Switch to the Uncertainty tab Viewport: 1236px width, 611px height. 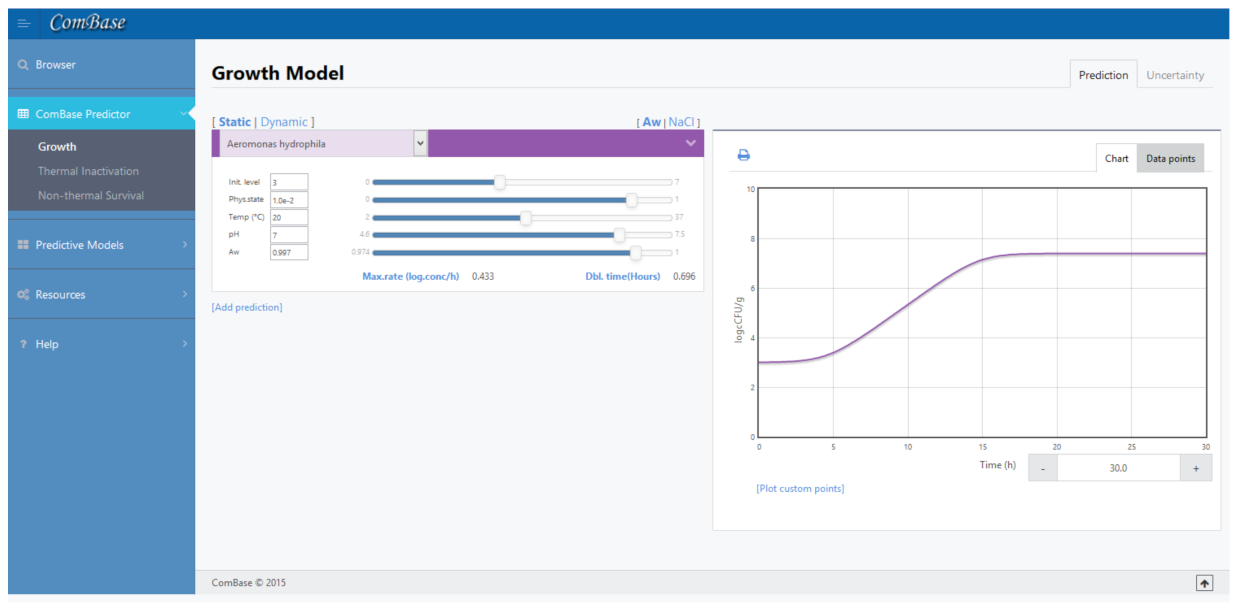1174,75
